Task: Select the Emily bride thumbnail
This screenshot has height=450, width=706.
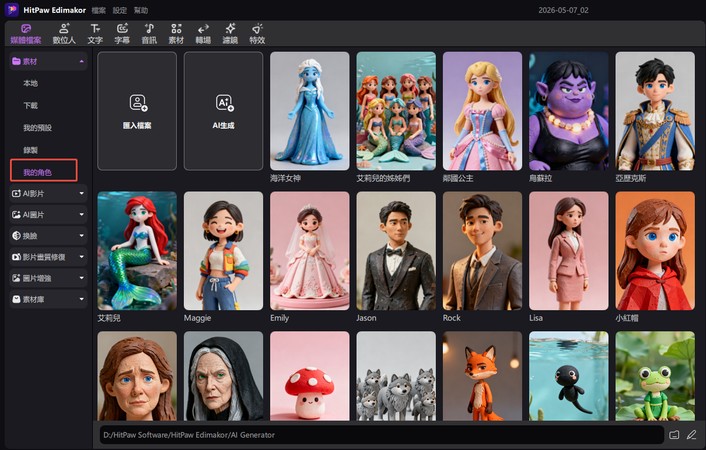Action: tap(310, 251)
